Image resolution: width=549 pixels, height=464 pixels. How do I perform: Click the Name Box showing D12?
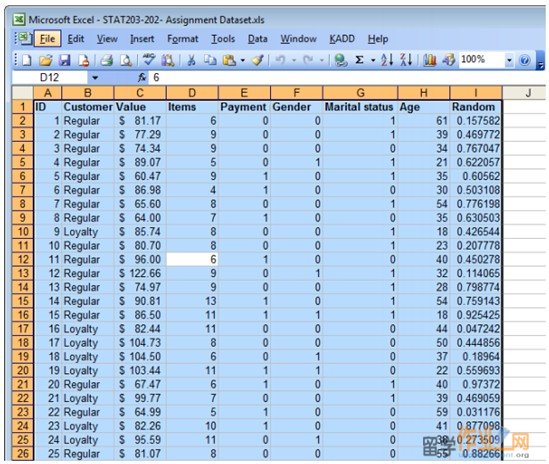pyautogui.click(x=50, y=78)
